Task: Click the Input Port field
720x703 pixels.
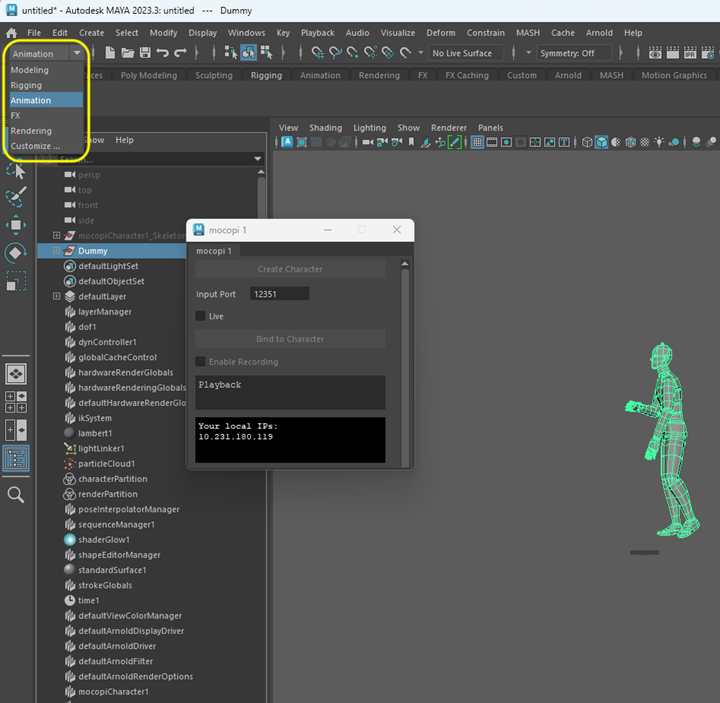Action: (279, 294)
